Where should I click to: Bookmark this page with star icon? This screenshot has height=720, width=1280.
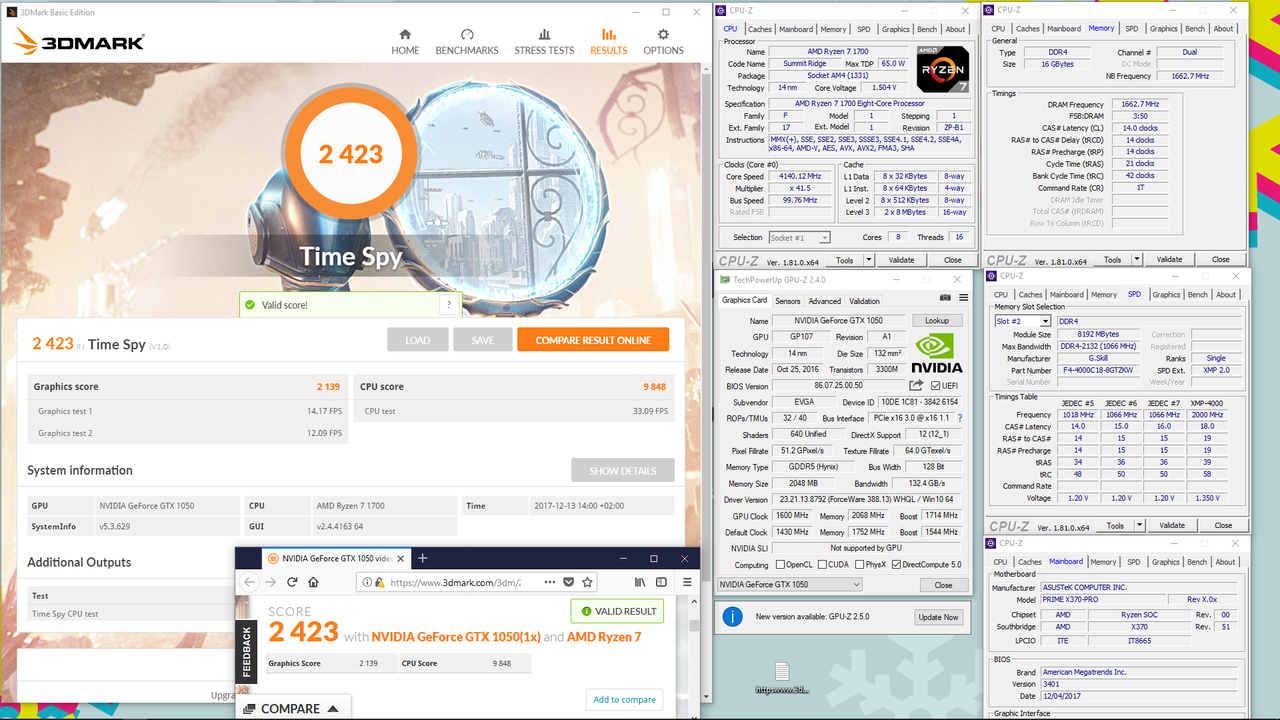587,582
